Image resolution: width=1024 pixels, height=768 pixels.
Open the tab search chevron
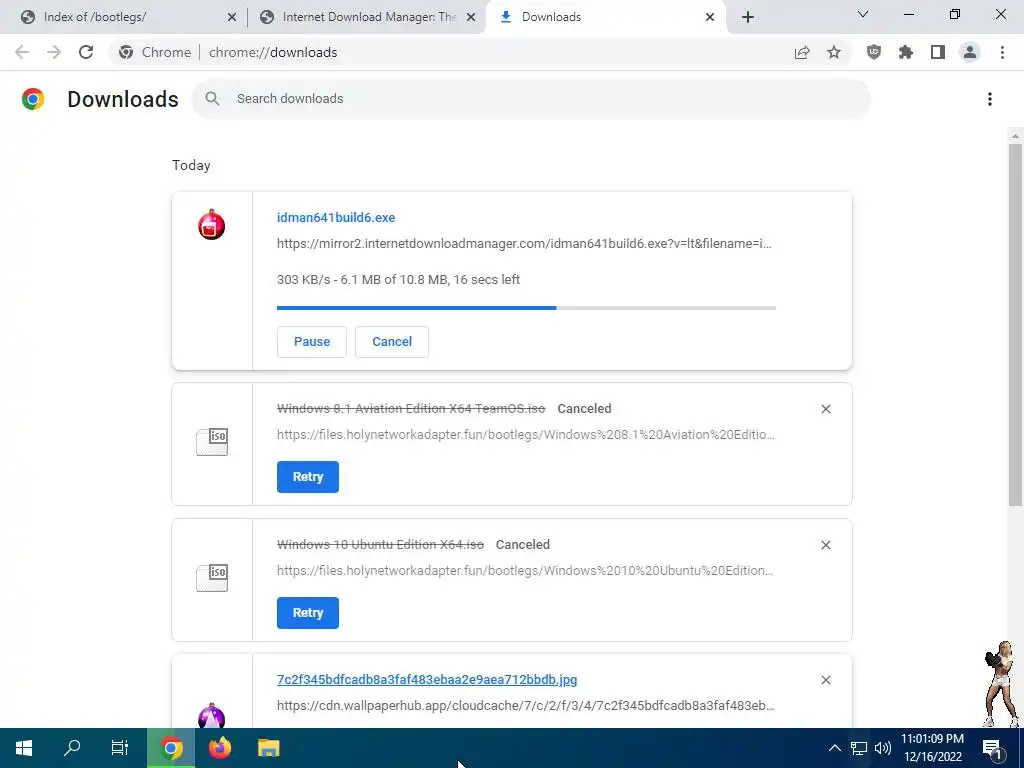click(863, 14)
